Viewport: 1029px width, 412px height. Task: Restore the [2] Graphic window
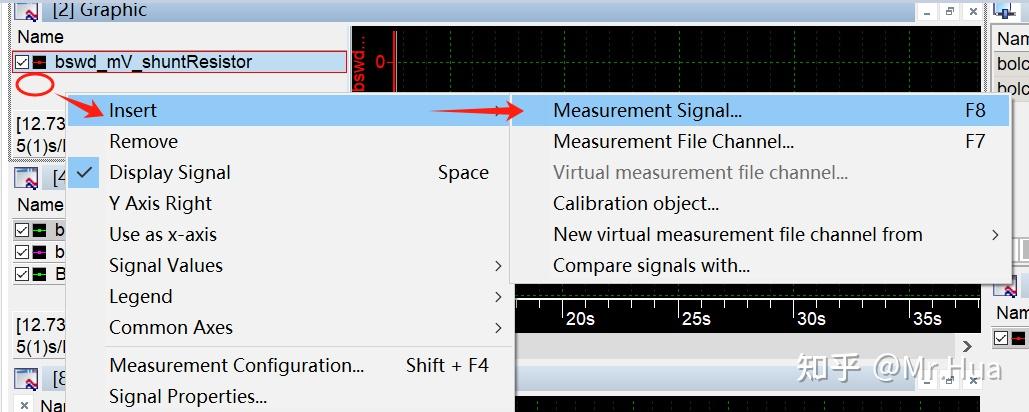click(950, 11)
